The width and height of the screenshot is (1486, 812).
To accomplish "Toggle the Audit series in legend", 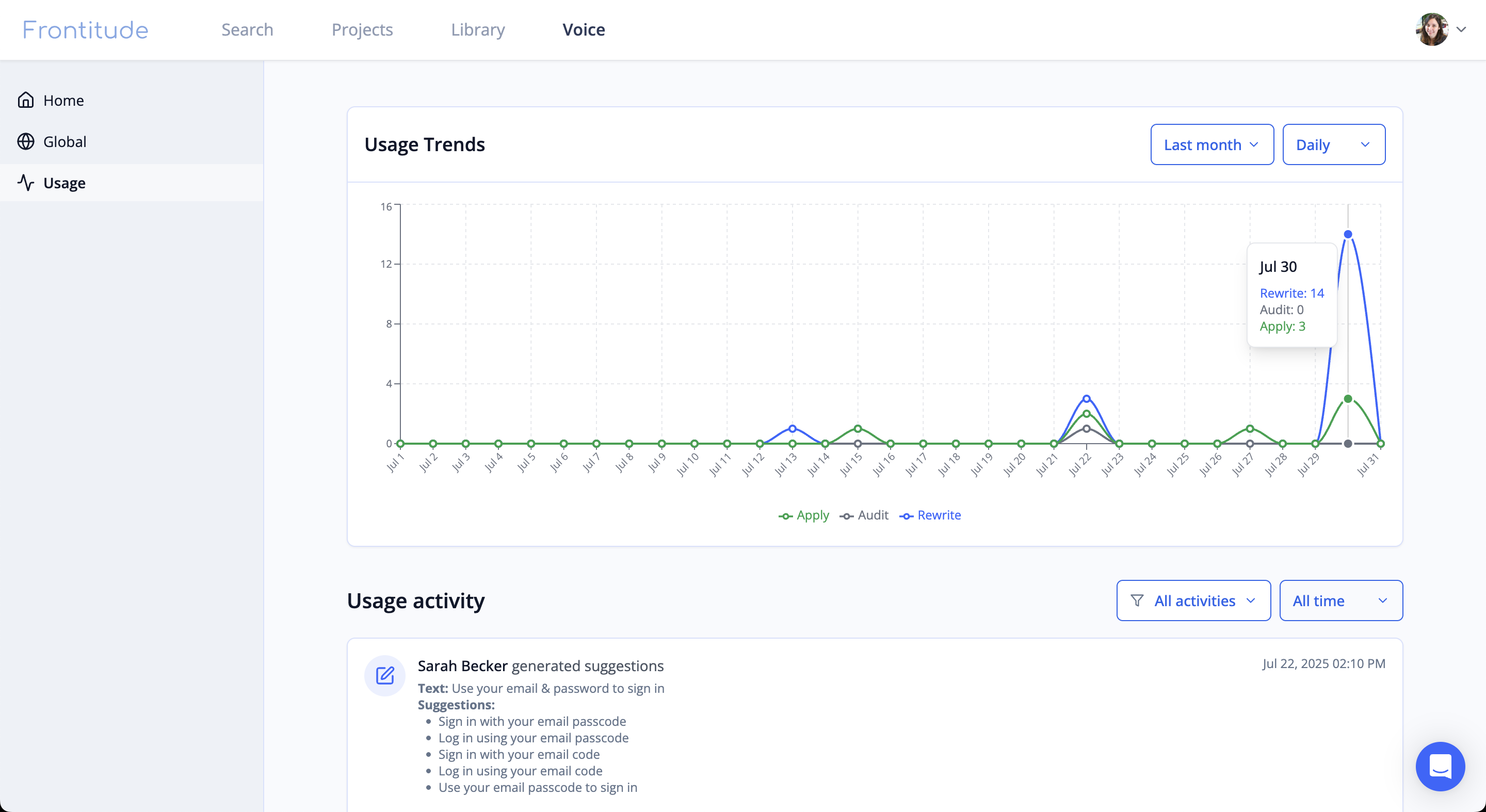I will 864,515.
